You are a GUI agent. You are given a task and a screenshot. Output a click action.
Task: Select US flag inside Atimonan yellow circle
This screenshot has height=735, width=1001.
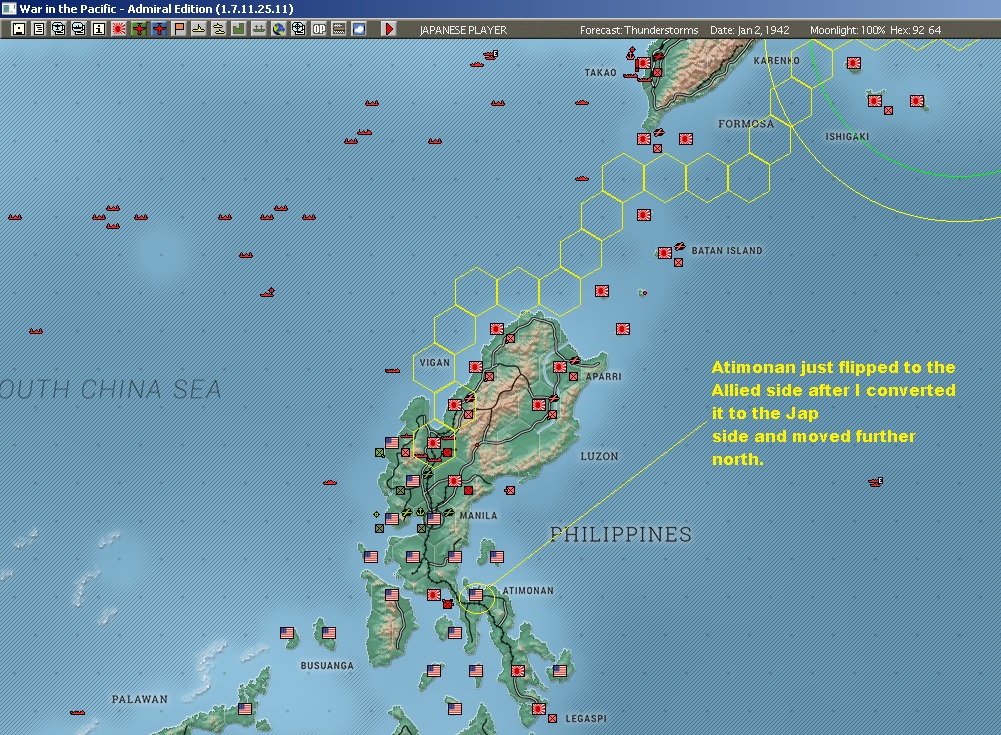[476, 595]
